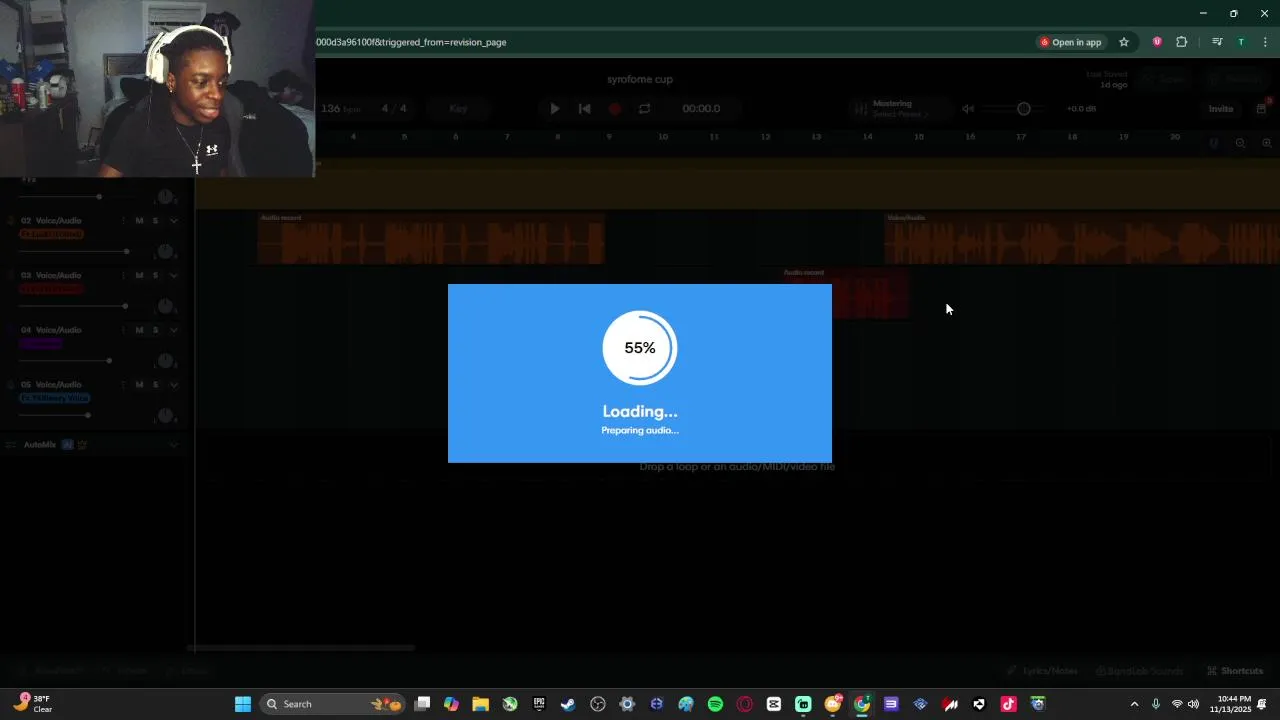This screenshot has height=720, width=1280.
Task: Select the purple effect tag on track 04
Action: [41, 344]
